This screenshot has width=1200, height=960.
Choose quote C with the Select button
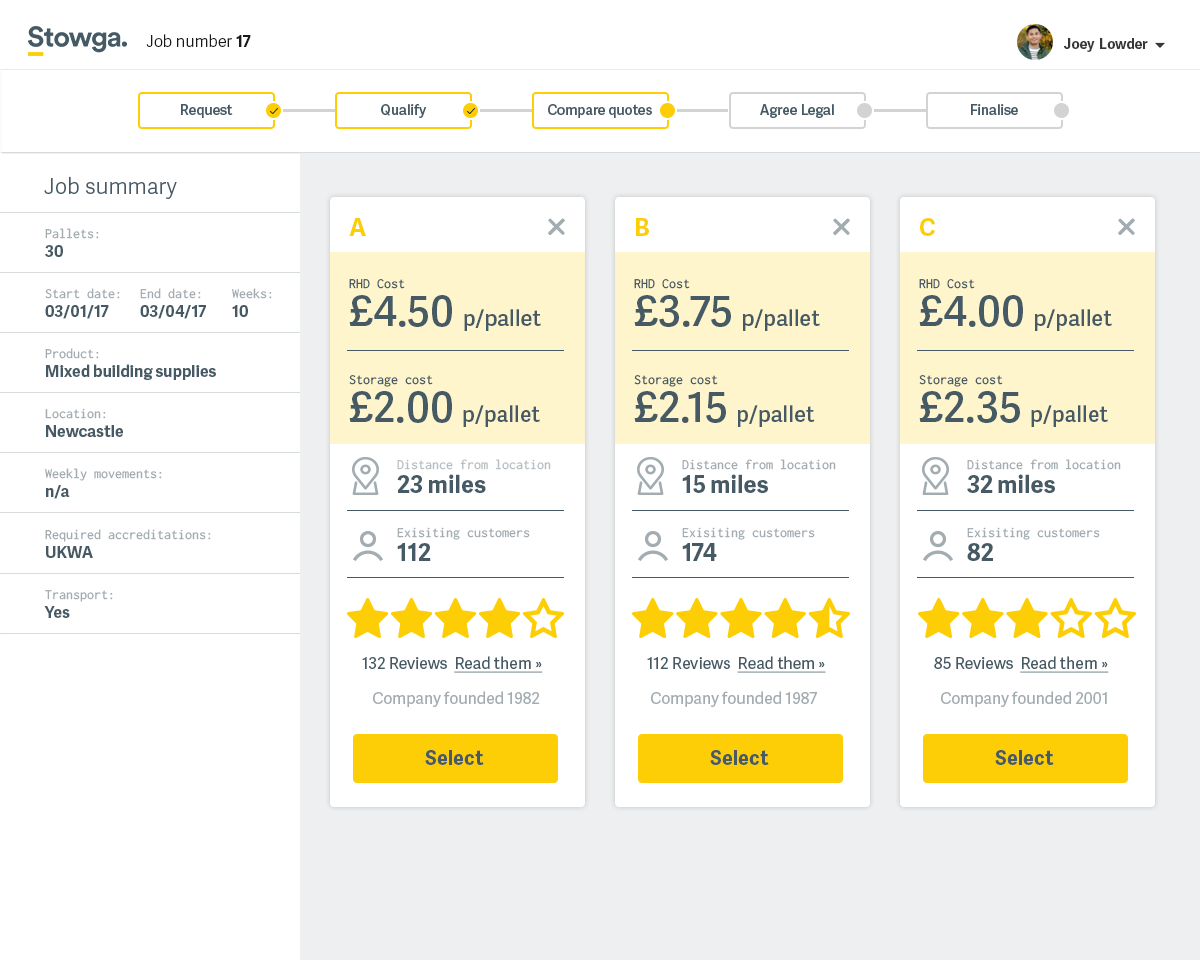pos(1025,758)
